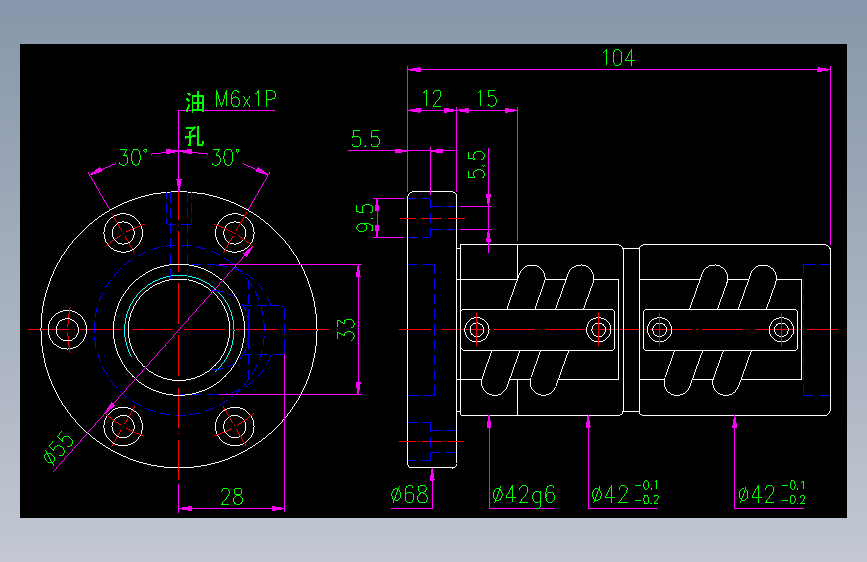
Task: Select the 9.5 vertical dimension text
Action: tap(365, 218)
